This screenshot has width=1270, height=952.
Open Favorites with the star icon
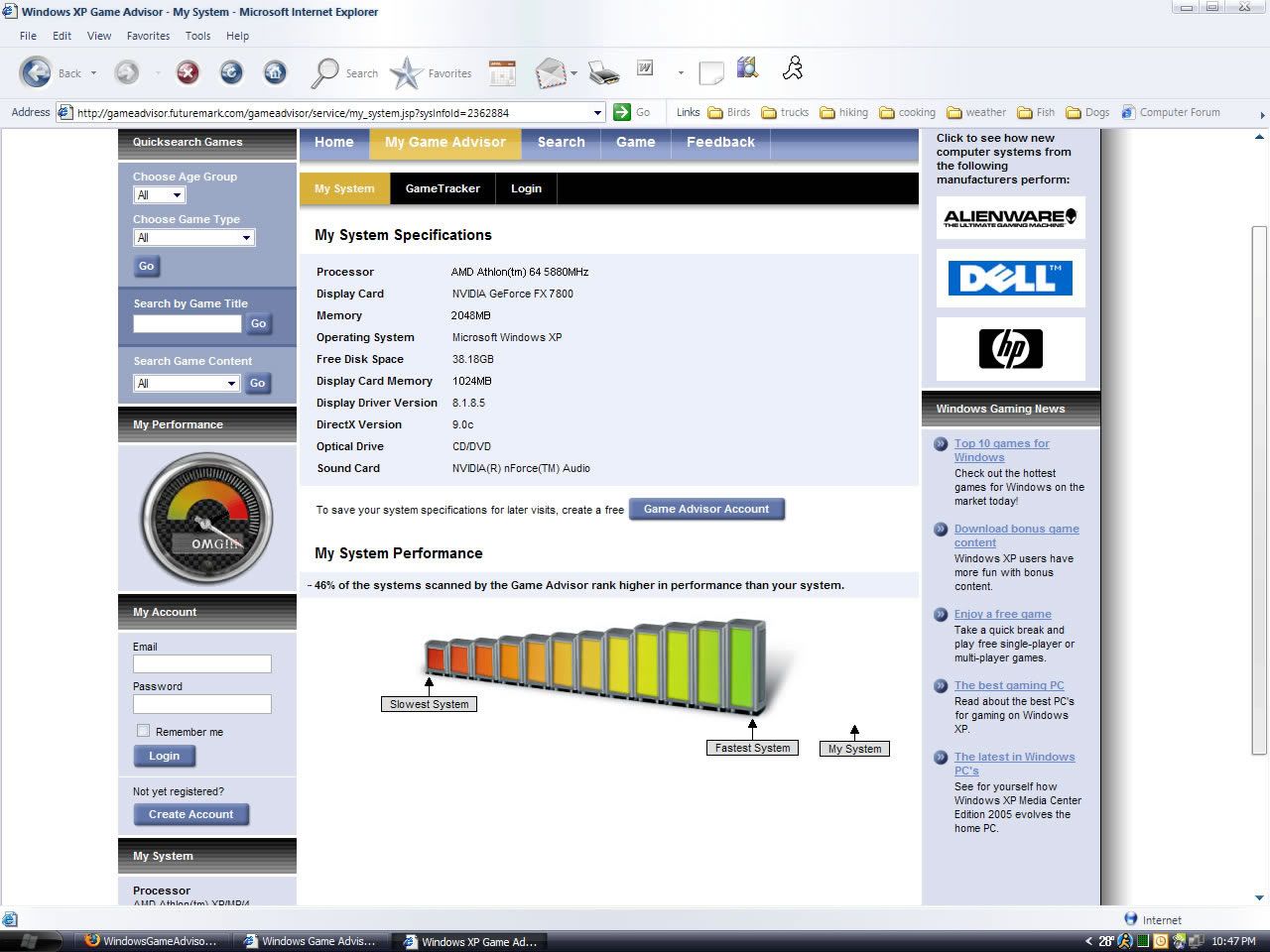[430, 72]
